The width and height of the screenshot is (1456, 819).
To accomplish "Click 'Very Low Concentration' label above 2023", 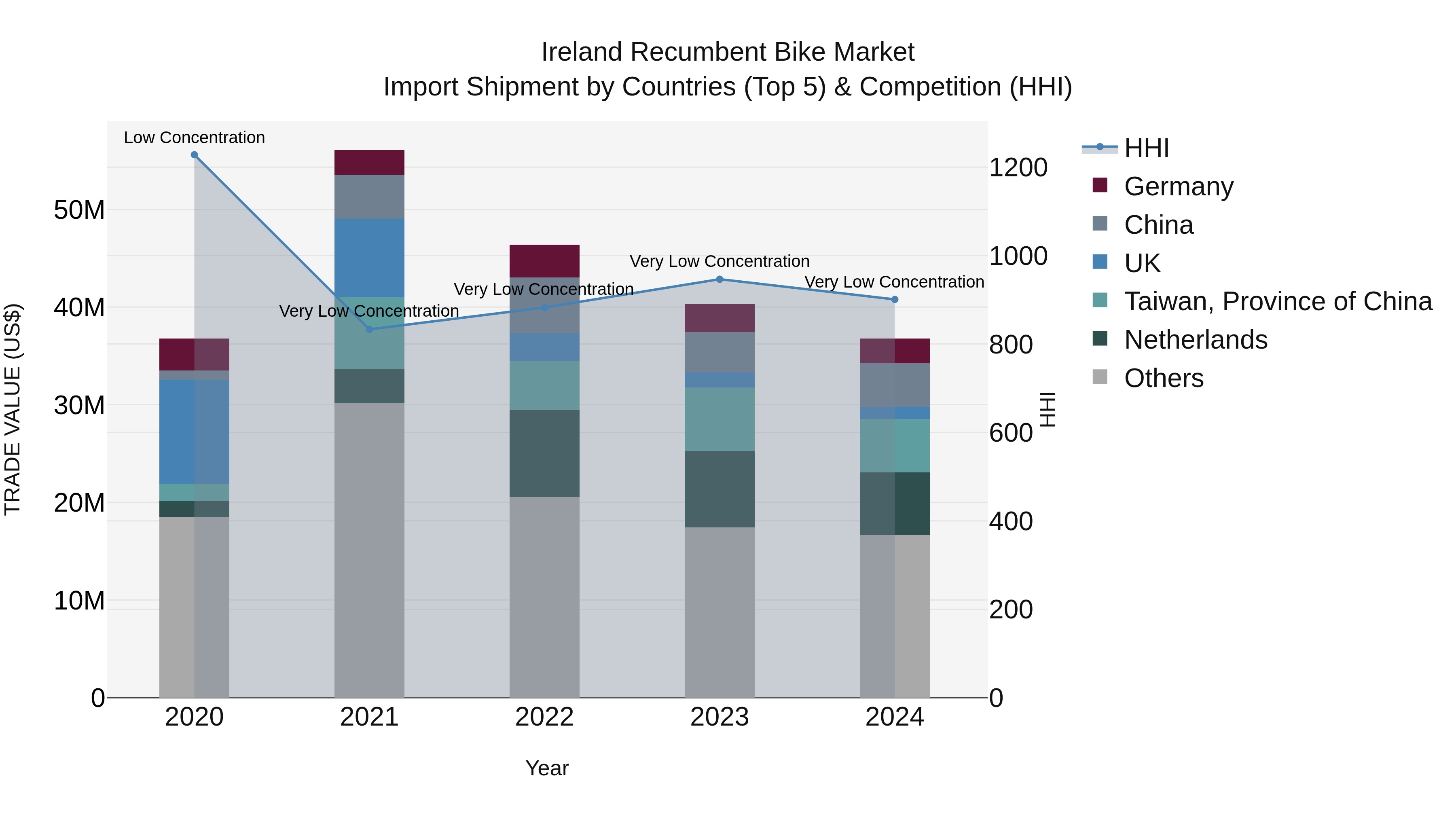I will [720, 261].
